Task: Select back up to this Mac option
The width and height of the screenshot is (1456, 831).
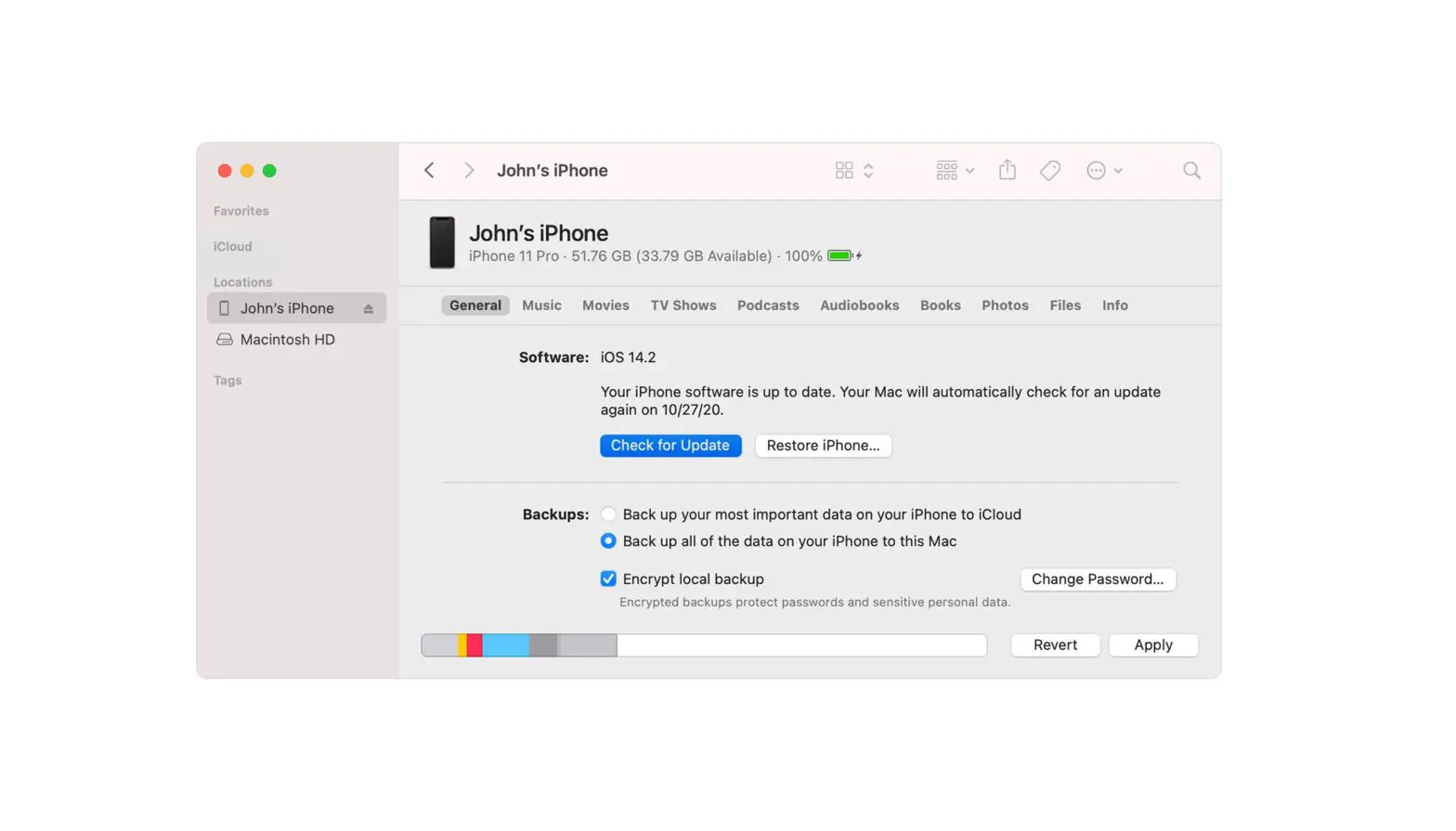Action: coord(608,541)
